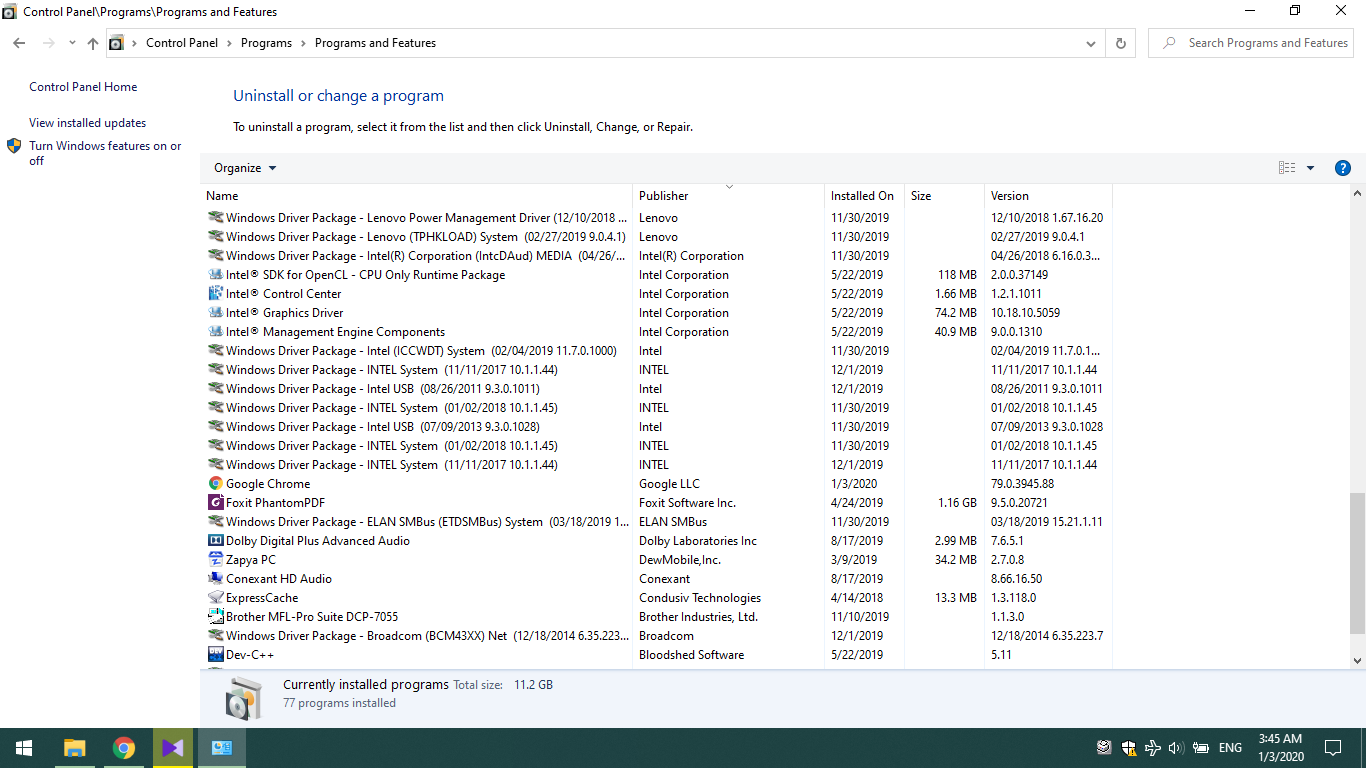1366x768 pixels.
Task: Click the 1.16 GB size cell
Action: pos(957,503)
